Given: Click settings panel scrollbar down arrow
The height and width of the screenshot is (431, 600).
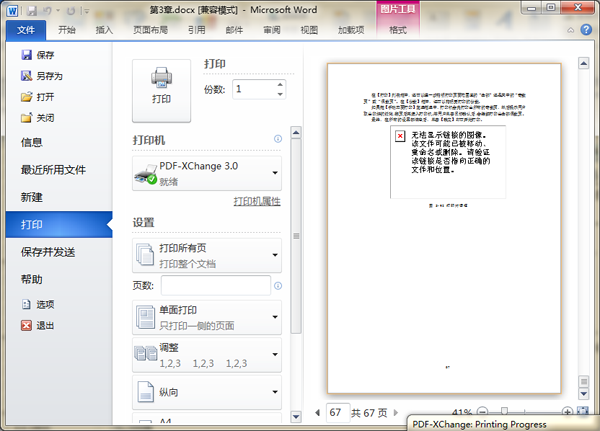Looking at the screenshot, I should [296, 416].
